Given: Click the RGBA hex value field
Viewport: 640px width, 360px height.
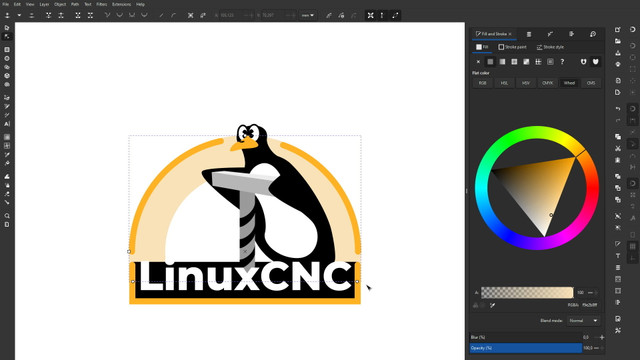Looking at the screenshot, I should tap(590, 305).
